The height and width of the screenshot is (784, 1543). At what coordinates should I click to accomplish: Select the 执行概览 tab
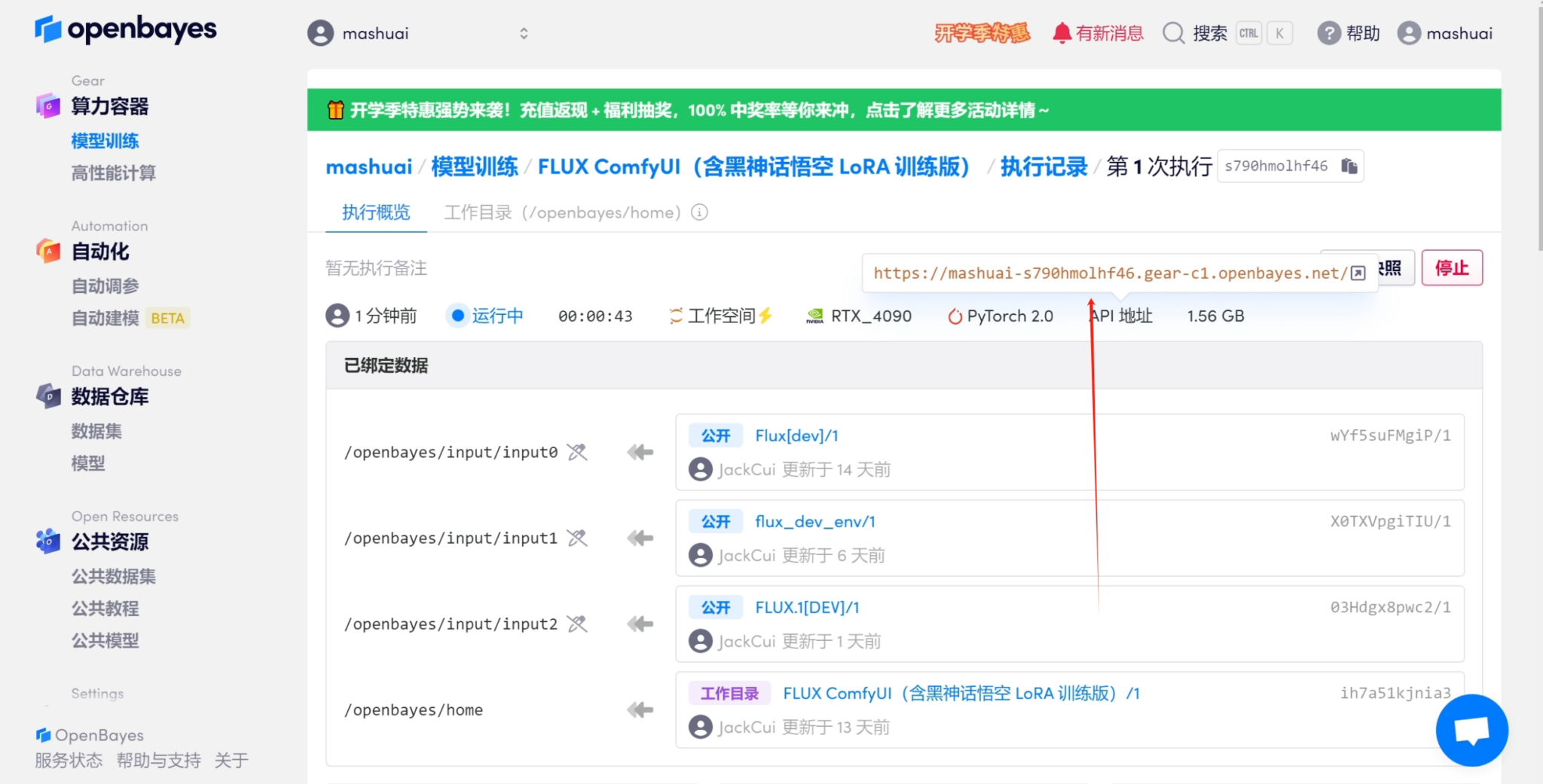[375, 212]
